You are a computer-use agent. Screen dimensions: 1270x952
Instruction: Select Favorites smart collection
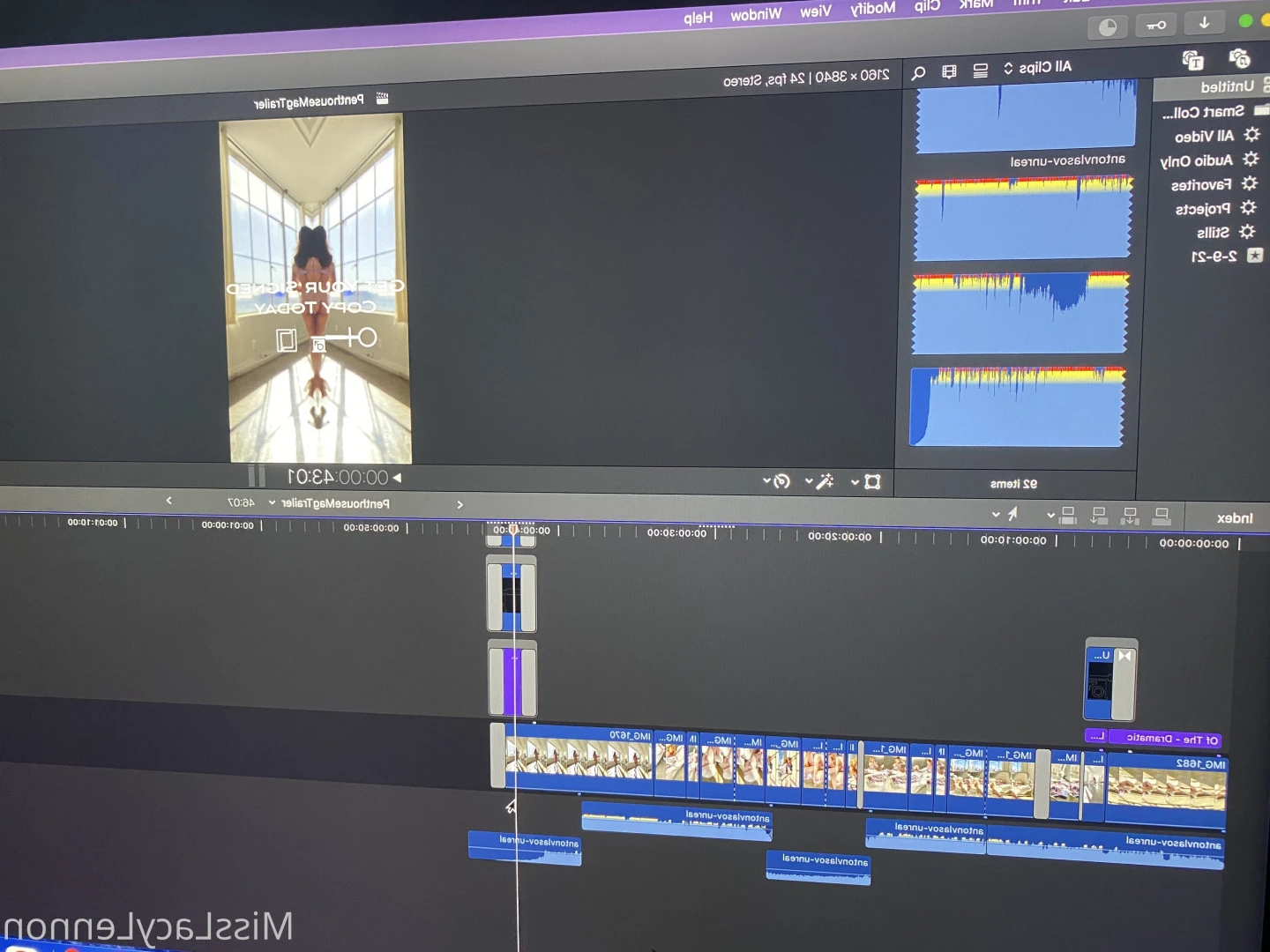click(1200, 185)
